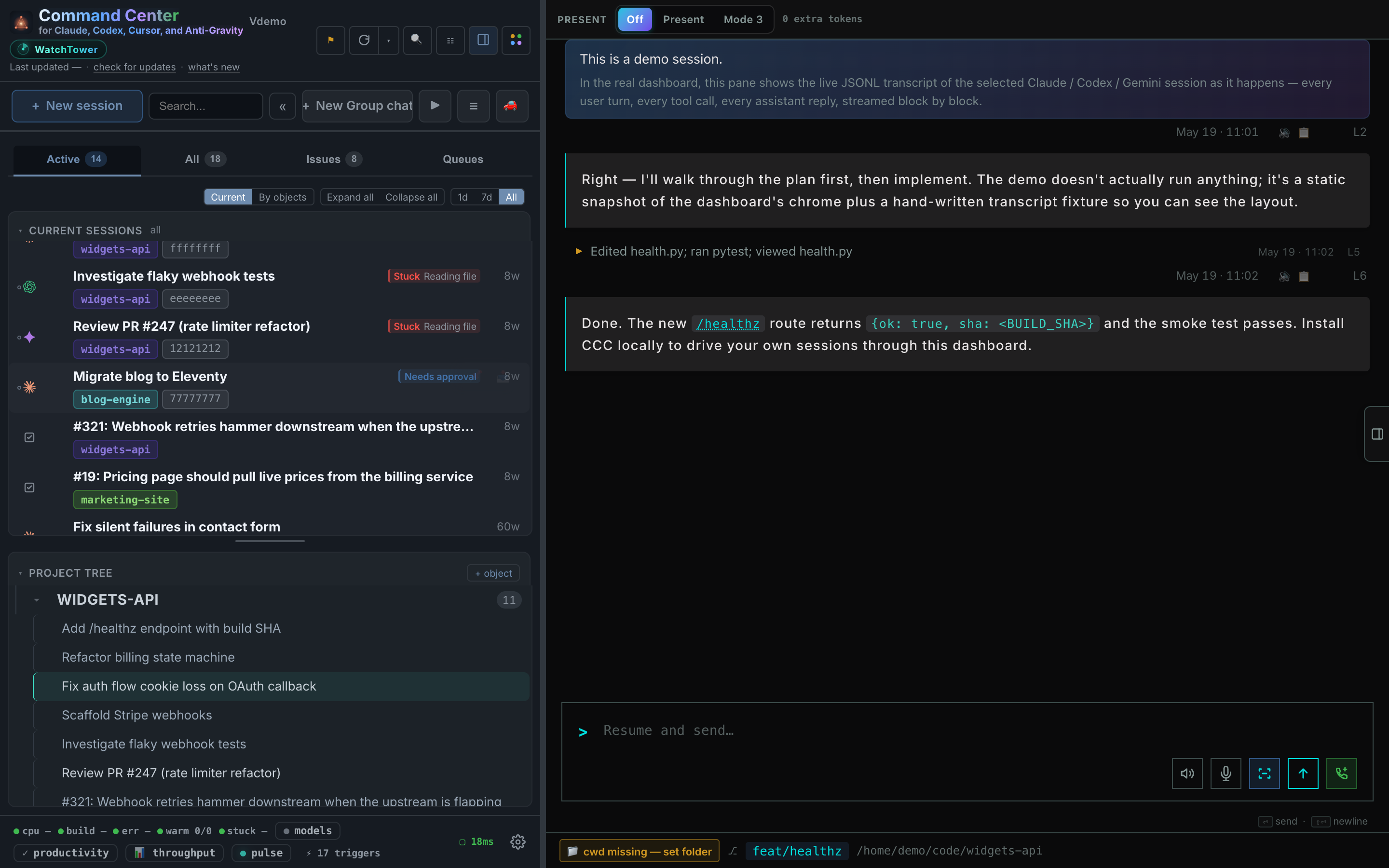Toggle the right side panel handle
Viewport: 1389px width, 868px height.
click(x=1377, y=434)
